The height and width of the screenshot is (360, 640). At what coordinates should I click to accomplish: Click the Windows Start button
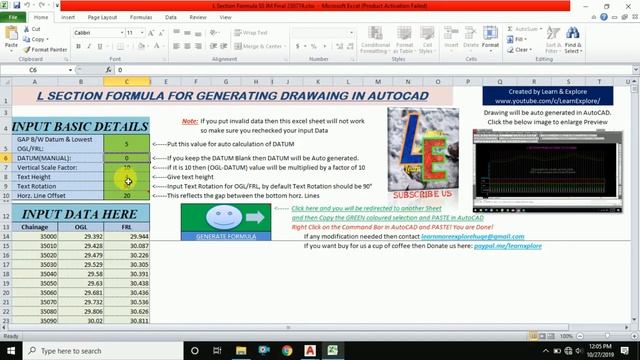11,351
